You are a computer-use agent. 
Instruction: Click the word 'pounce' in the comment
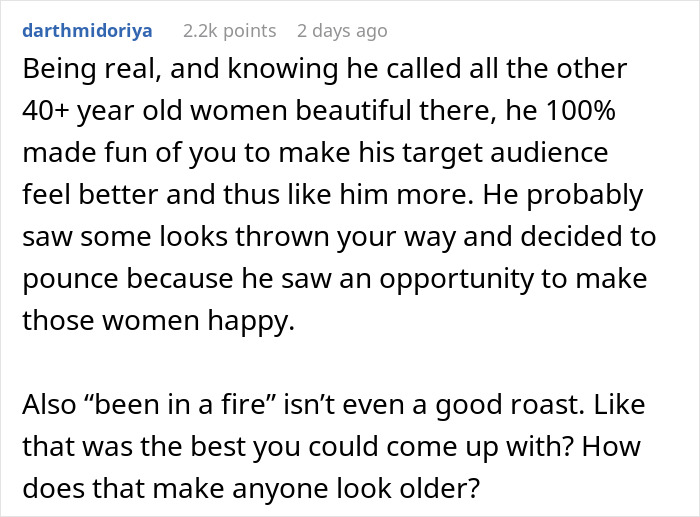click(x=70, y=279)
